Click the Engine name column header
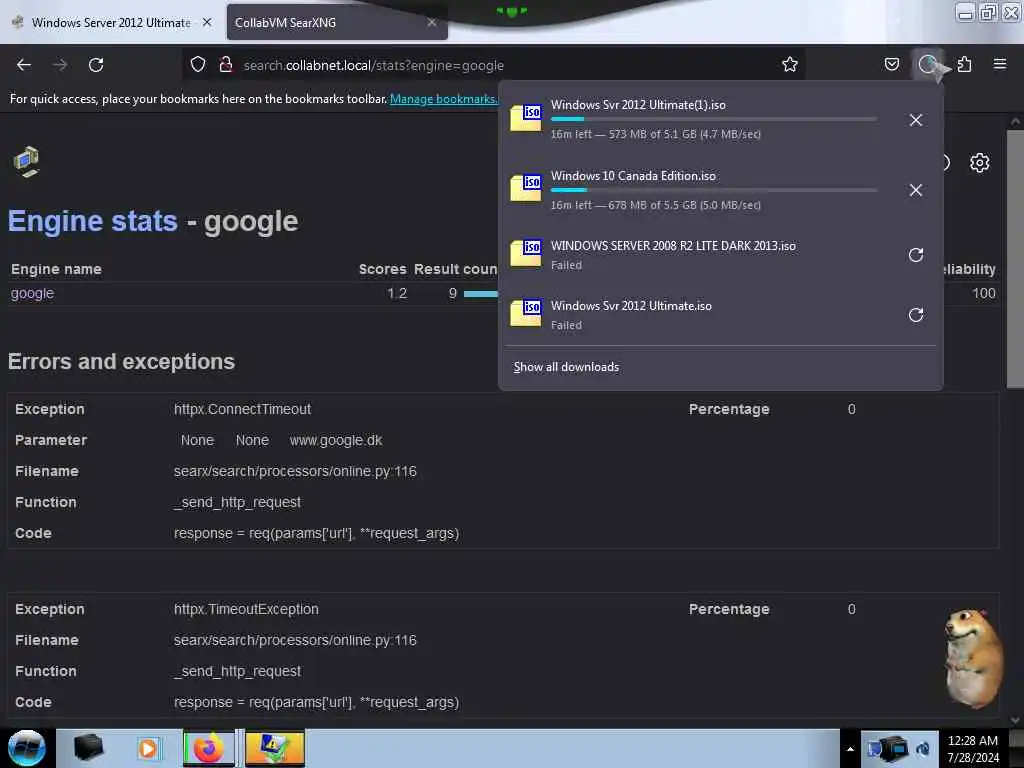 tap(56, 269)
